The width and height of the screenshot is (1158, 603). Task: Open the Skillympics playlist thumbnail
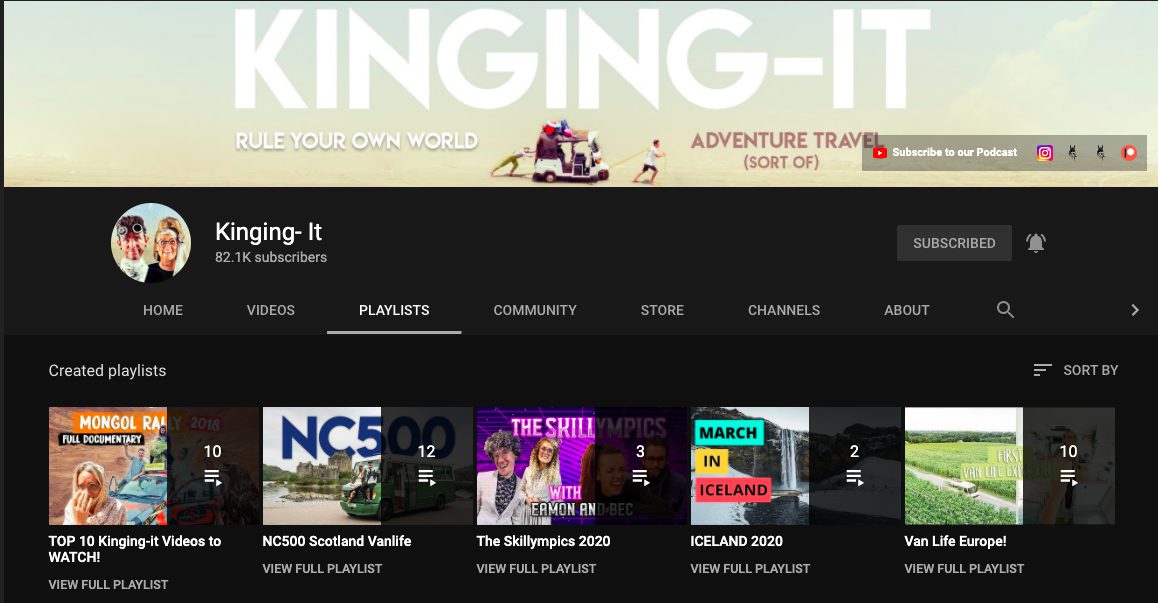coord(582,466)
